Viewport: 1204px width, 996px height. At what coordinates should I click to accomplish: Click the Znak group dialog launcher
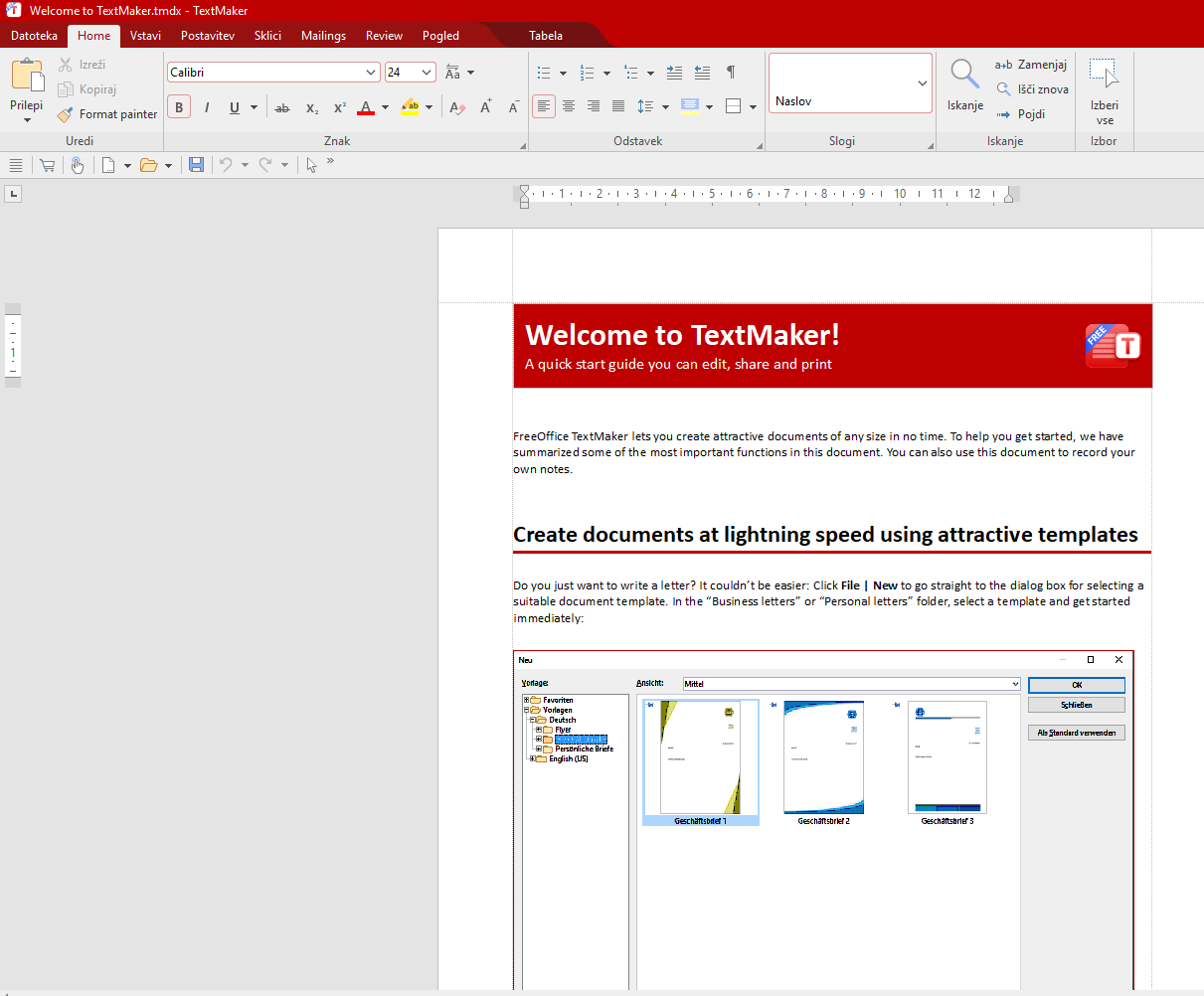pyautogui.click(x=523, y=146)
